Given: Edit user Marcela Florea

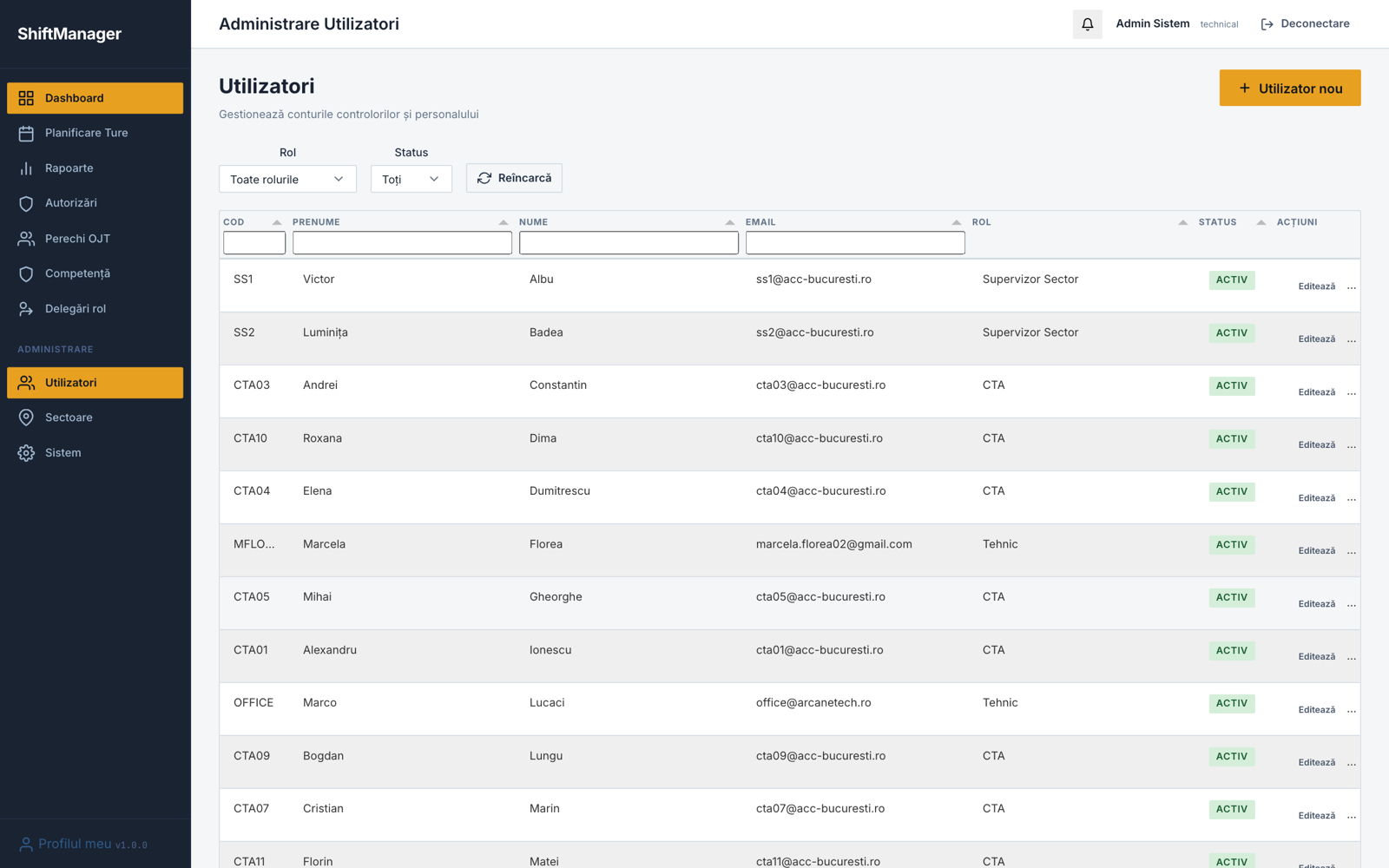Looking at the screenshot, I should tap(1317, 551).
